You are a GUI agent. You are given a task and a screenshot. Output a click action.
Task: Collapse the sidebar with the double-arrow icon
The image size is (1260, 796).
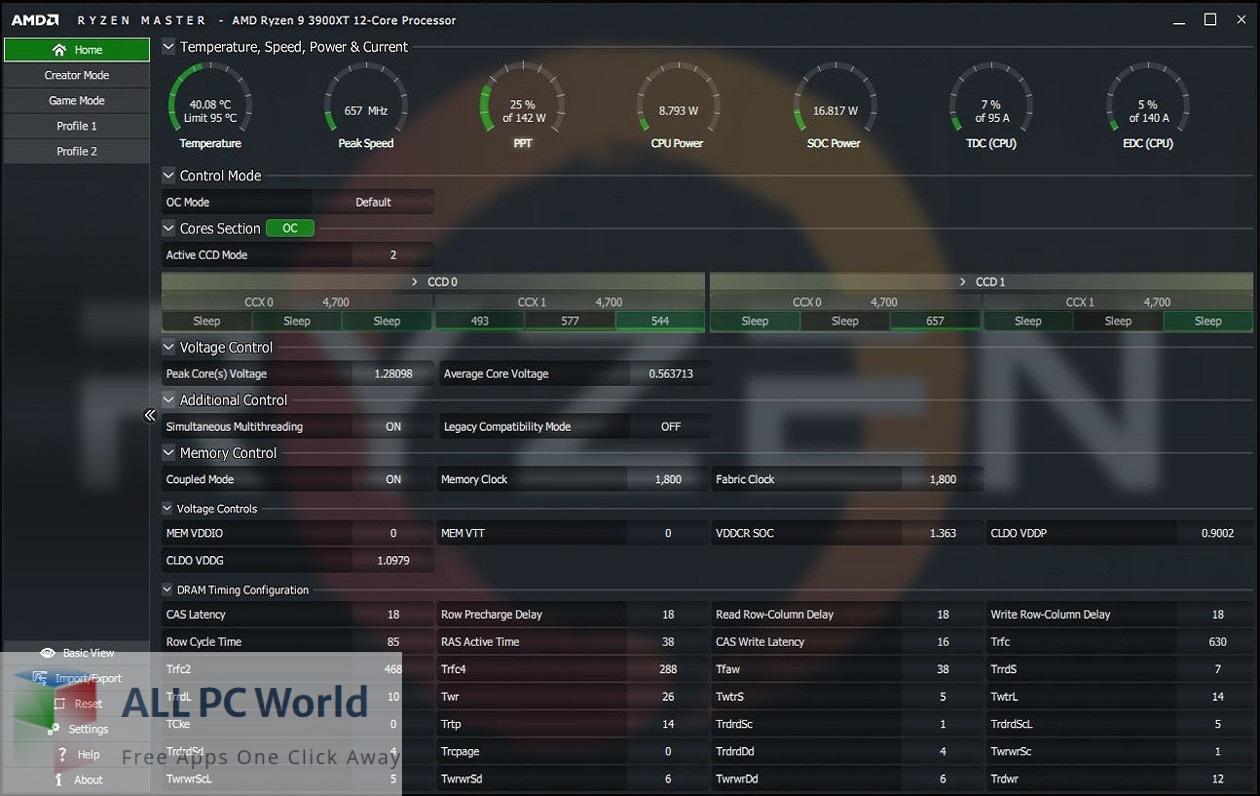pos(150,415)
